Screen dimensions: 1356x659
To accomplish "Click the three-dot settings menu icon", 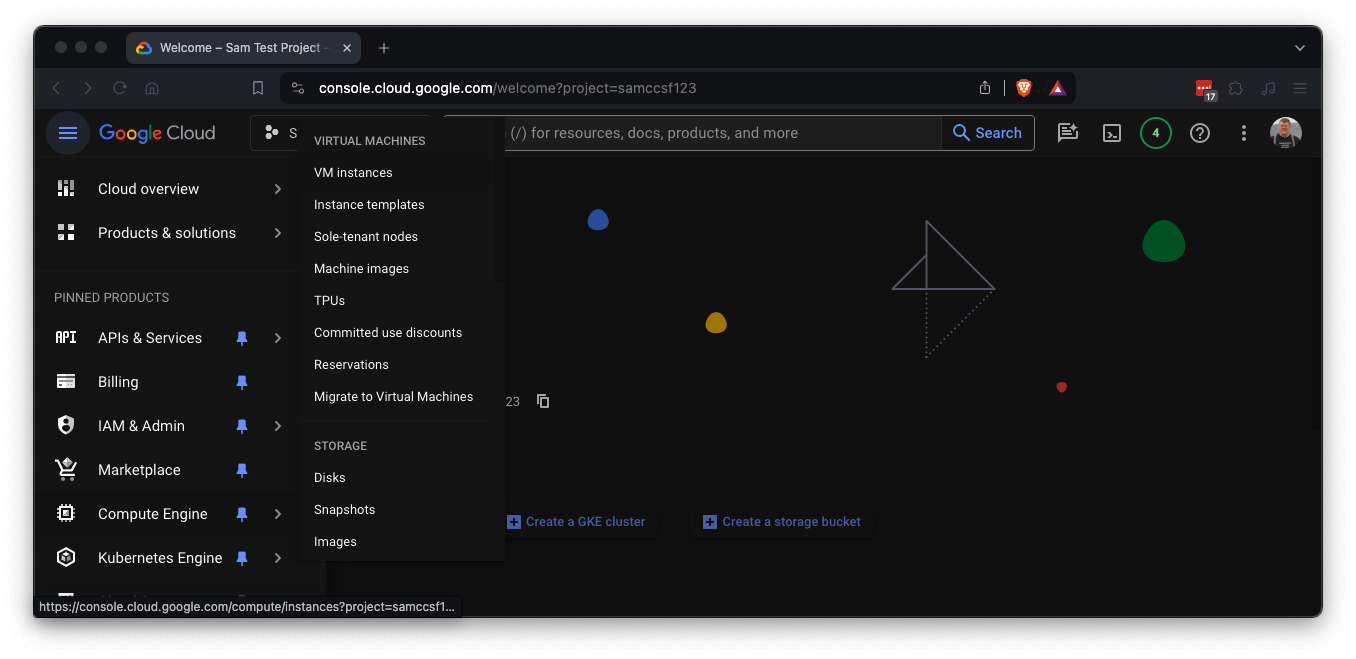I will 1244,133.
